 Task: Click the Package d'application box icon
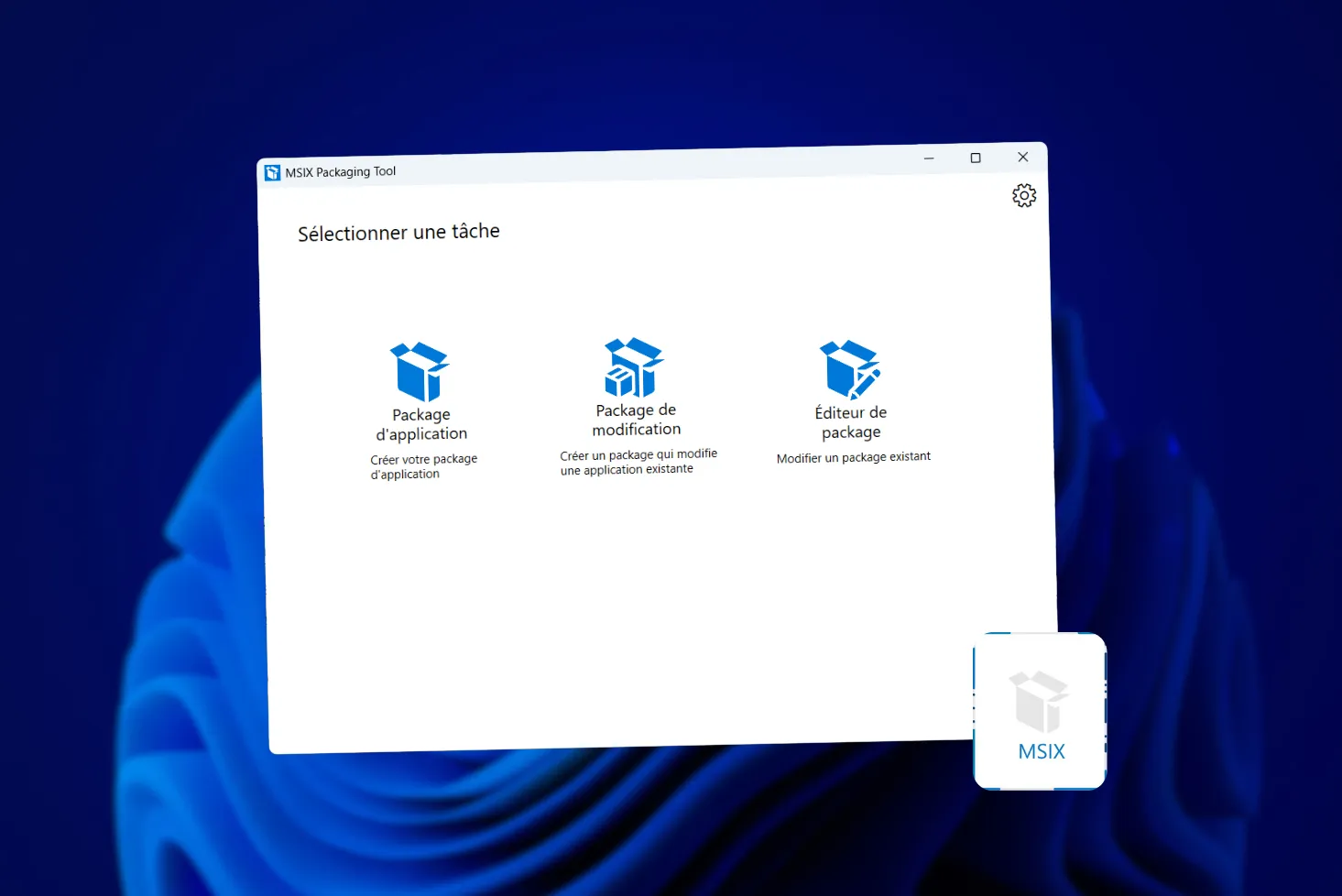point(420,372)
